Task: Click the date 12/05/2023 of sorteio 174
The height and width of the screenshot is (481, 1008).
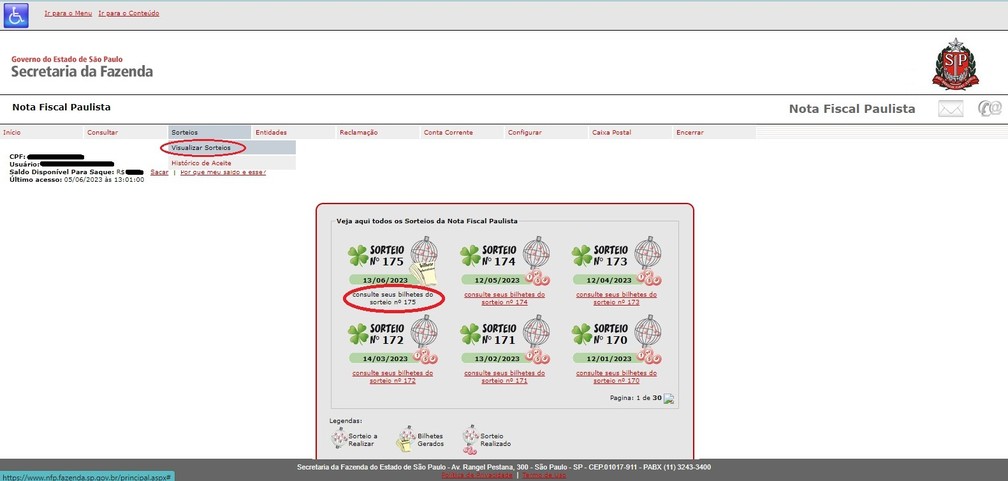Action: coord(498,280)
